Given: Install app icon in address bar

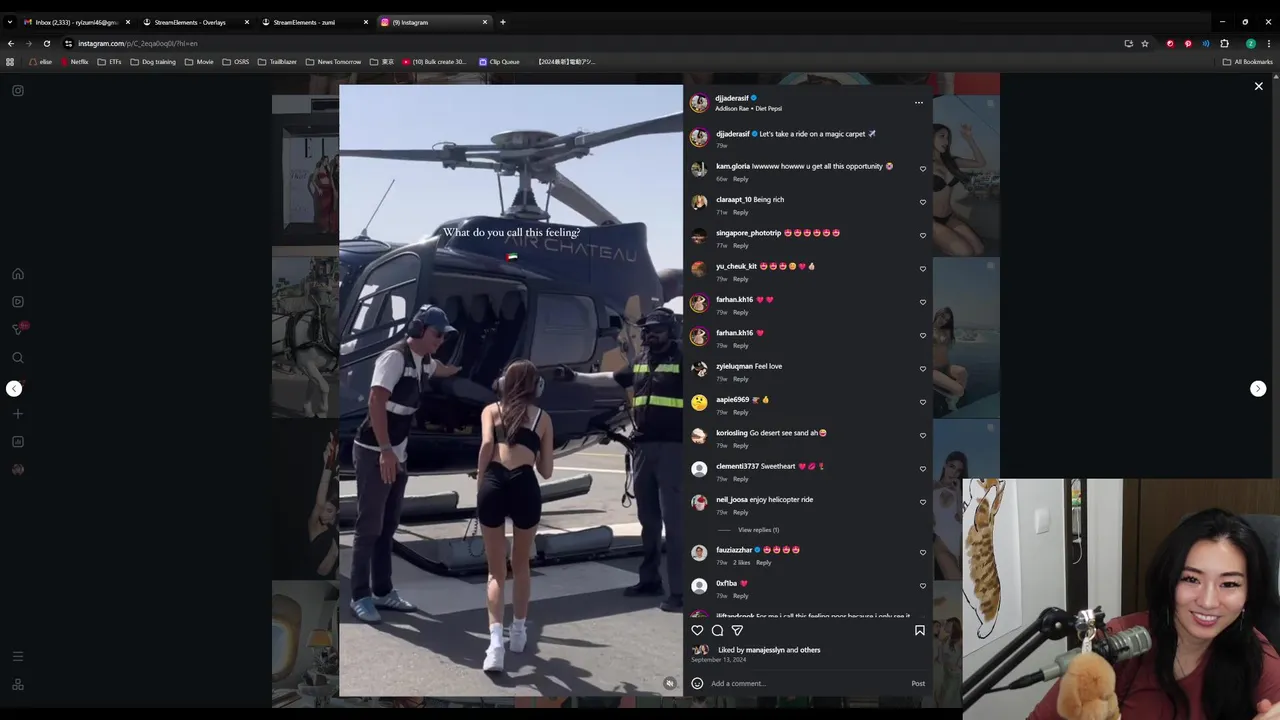Looking at the screenshot, I should (1128, 43).
